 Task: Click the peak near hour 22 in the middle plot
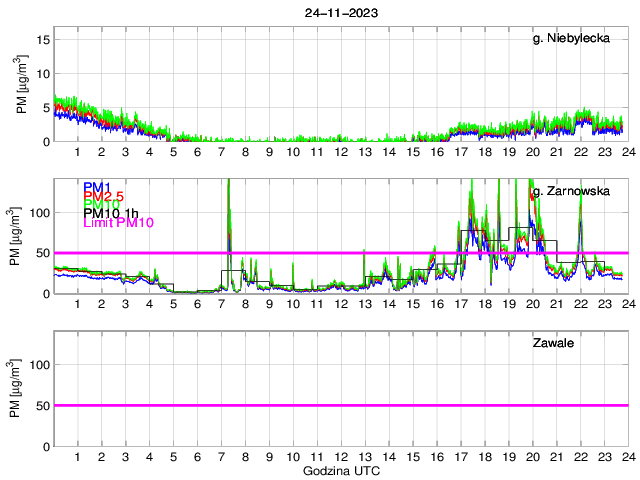(x=581, y=220)
